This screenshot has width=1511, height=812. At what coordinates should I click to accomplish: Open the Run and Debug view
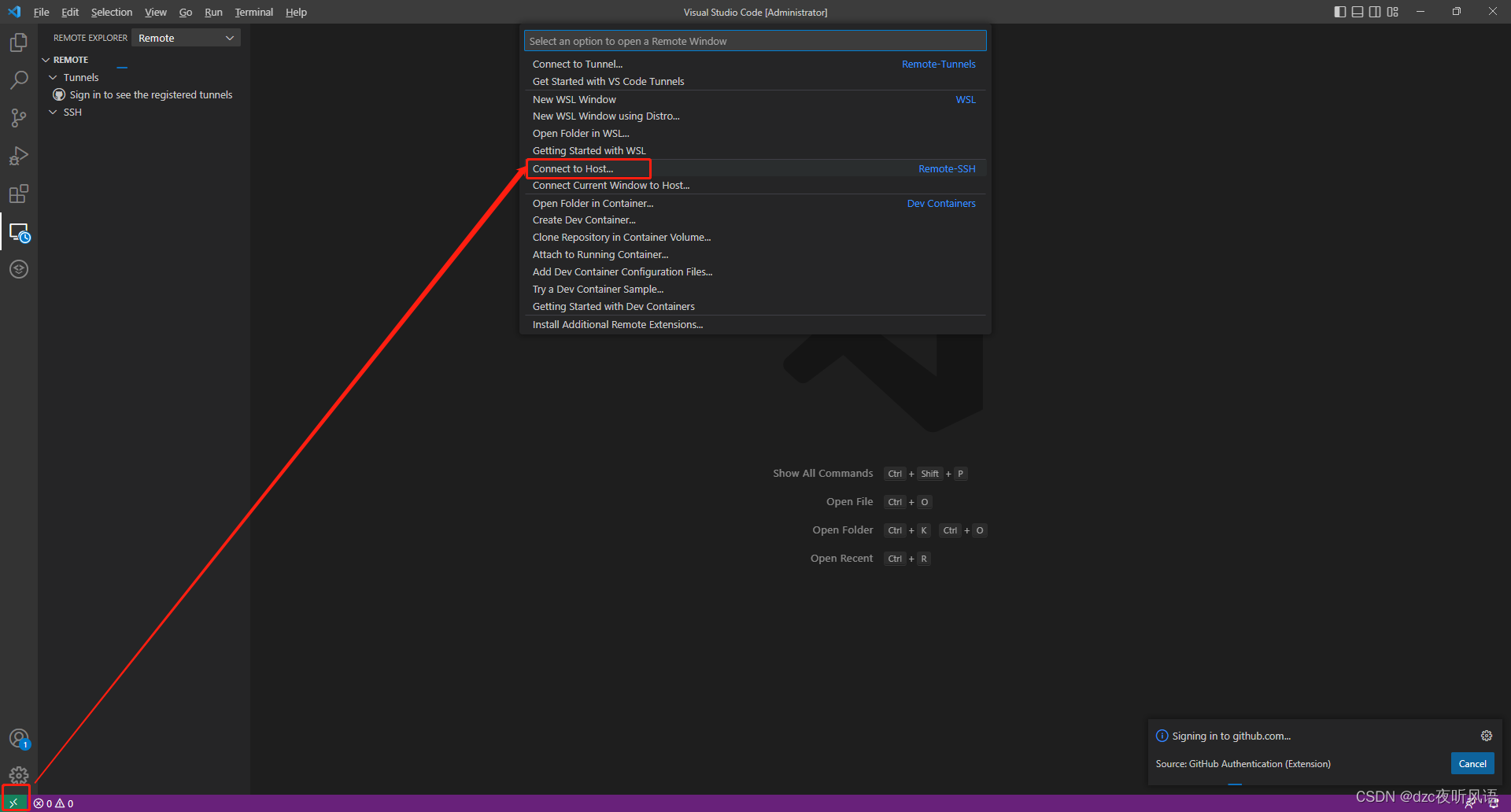point(19,155)
